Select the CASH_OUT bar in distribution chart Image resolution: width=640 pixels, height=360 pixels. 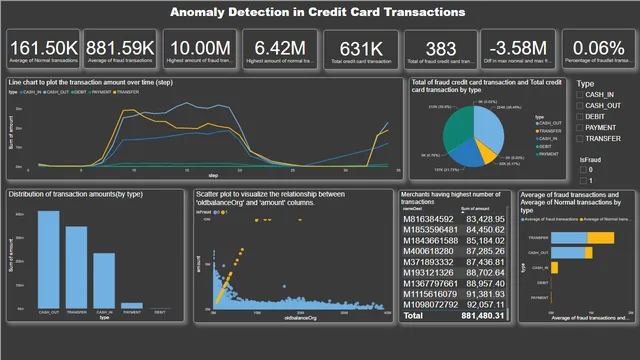click(49, 260)
